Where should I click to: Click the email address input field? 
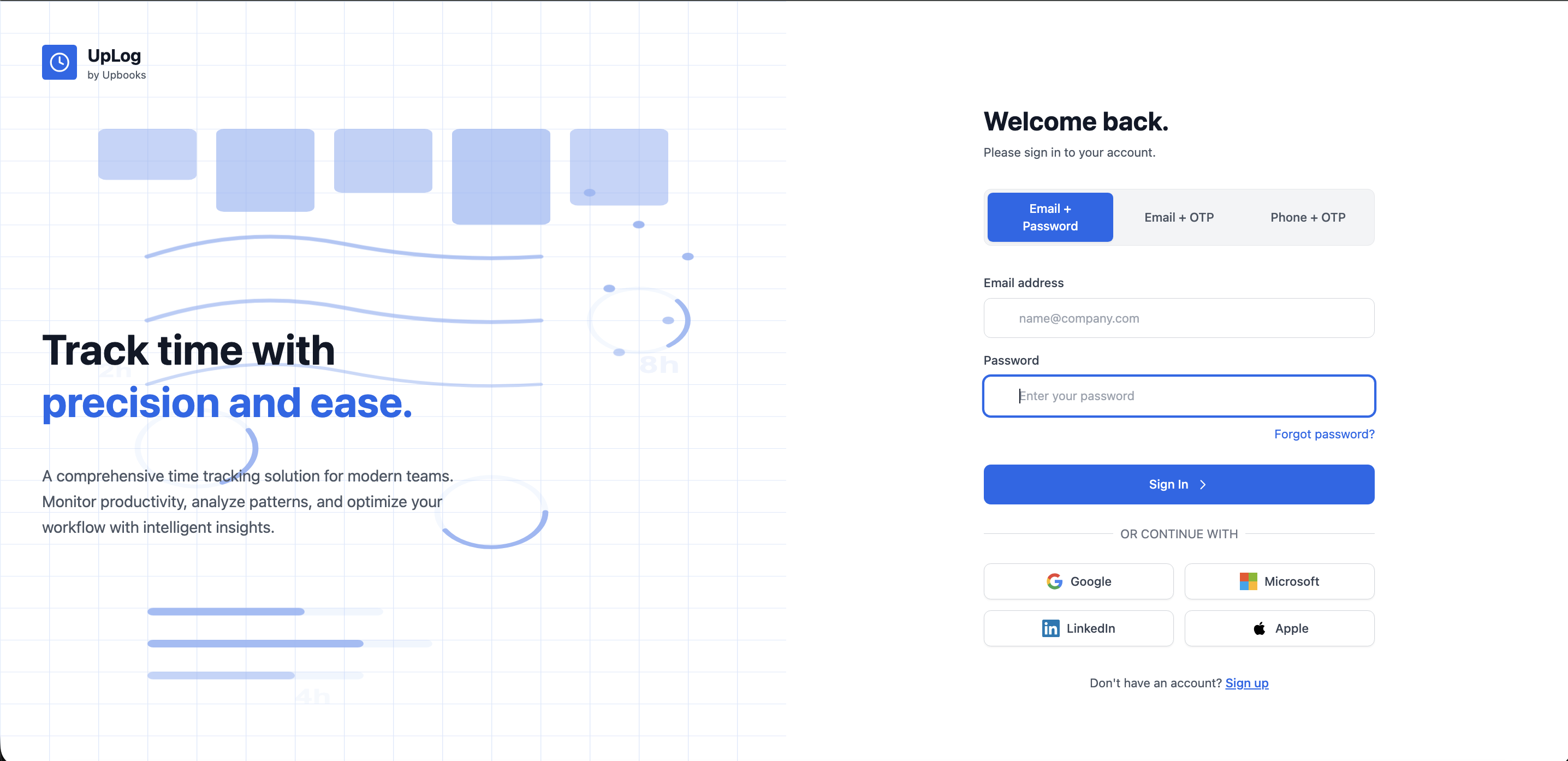click(x=1178, y=318)
